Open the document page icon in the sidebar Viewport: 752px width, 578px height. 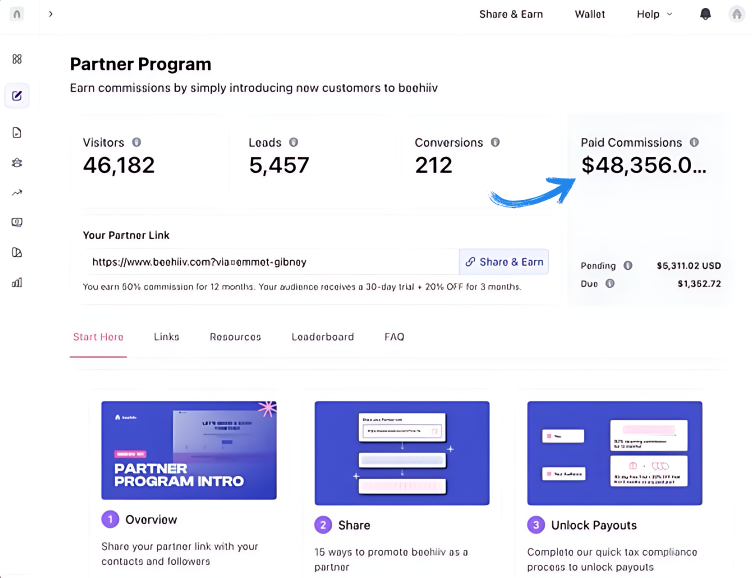(17, 132)
